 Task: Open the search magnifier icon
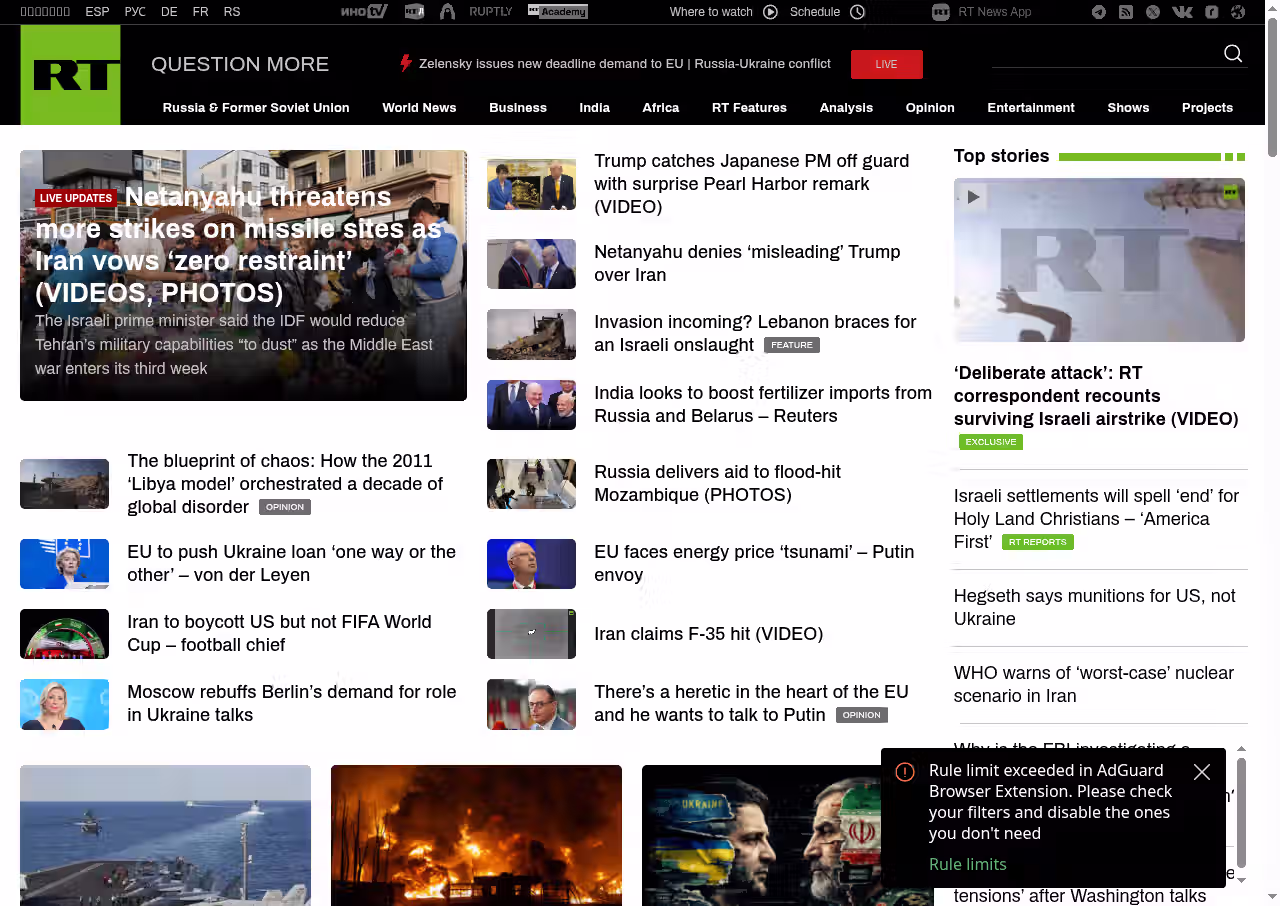(1233, 54)
